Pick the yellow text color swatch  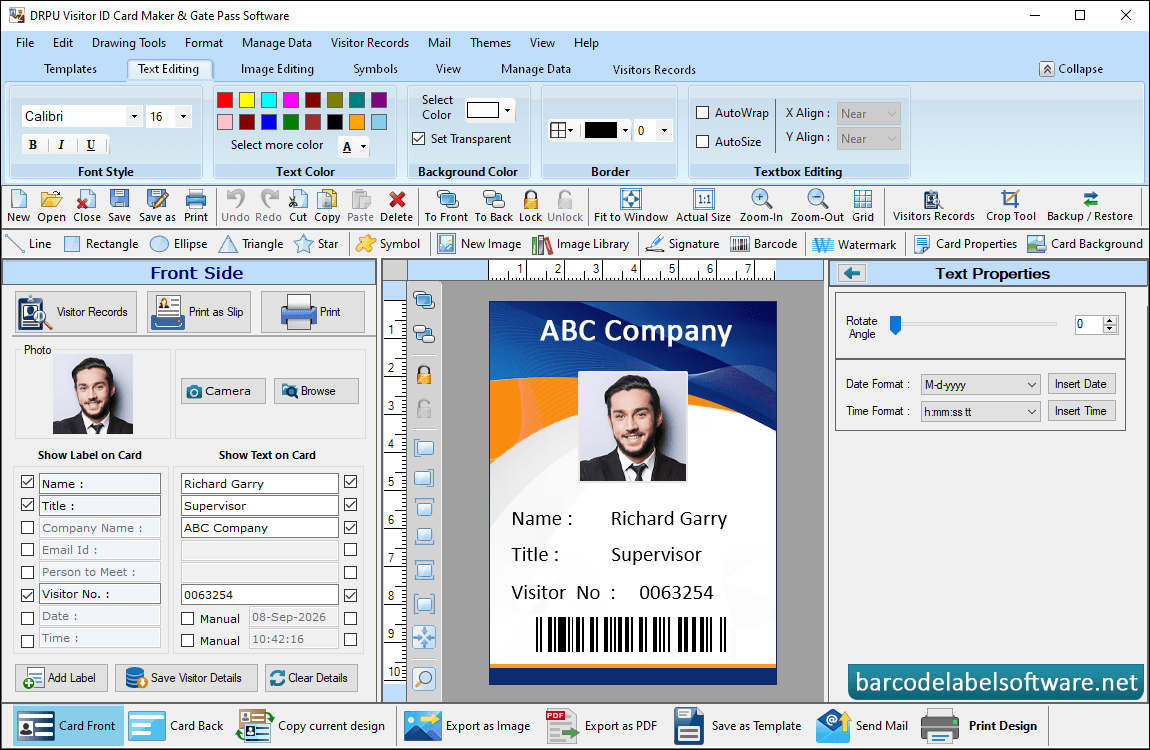pos(247,100)
